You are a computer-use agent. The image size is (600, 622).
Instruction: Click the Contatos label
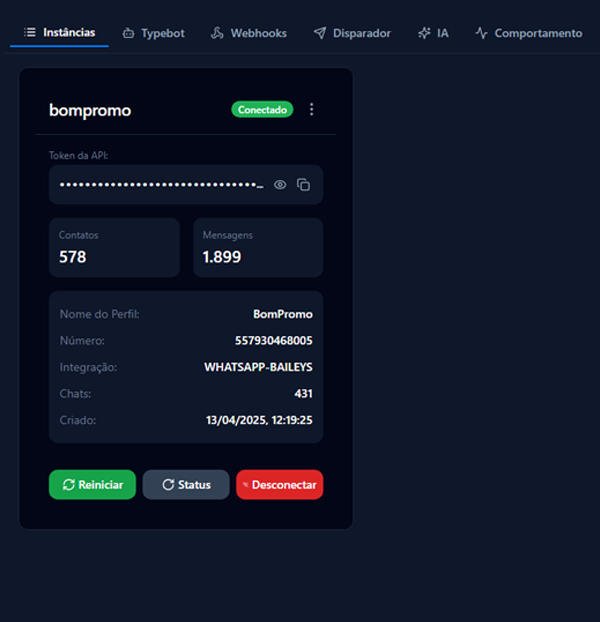[x=79, y=235]
